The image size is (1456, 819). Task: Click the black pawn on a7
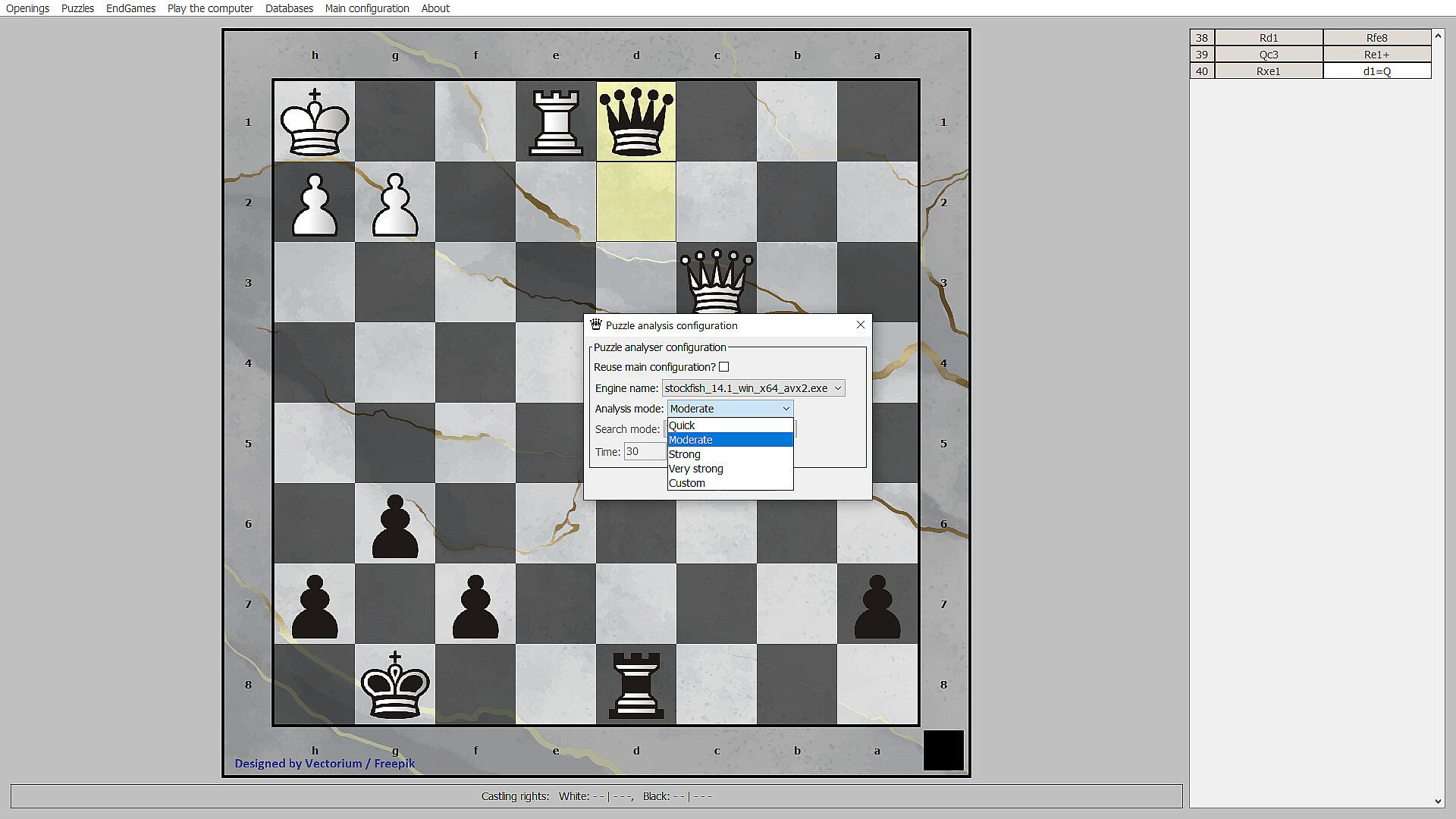coord(877,605)
